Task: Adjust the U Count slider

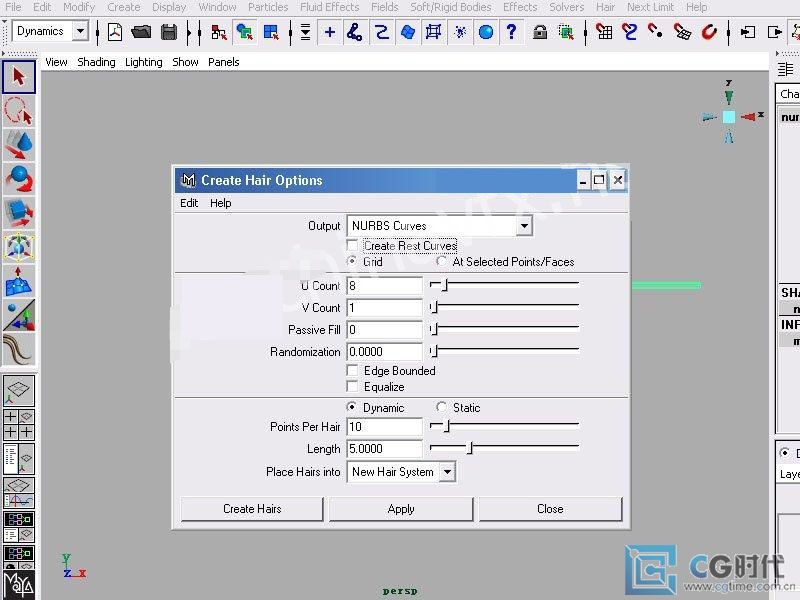Action: click(x=444, y=285)
